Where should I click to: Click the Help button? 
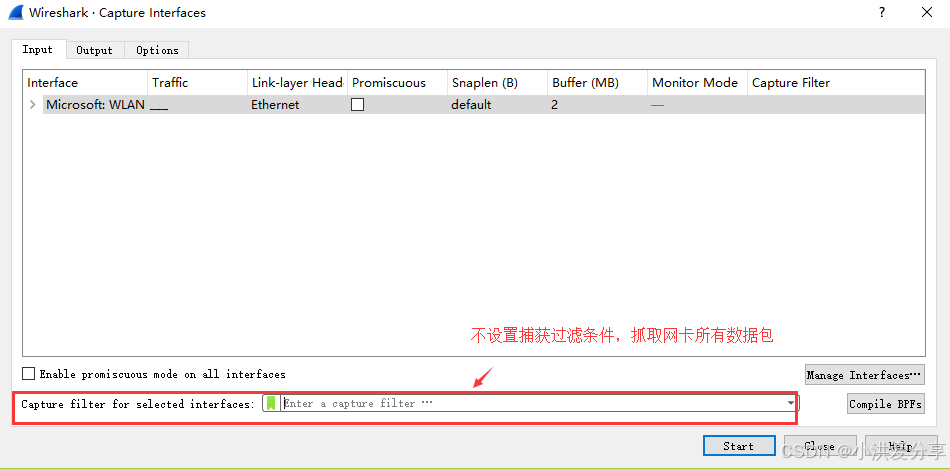900,446
